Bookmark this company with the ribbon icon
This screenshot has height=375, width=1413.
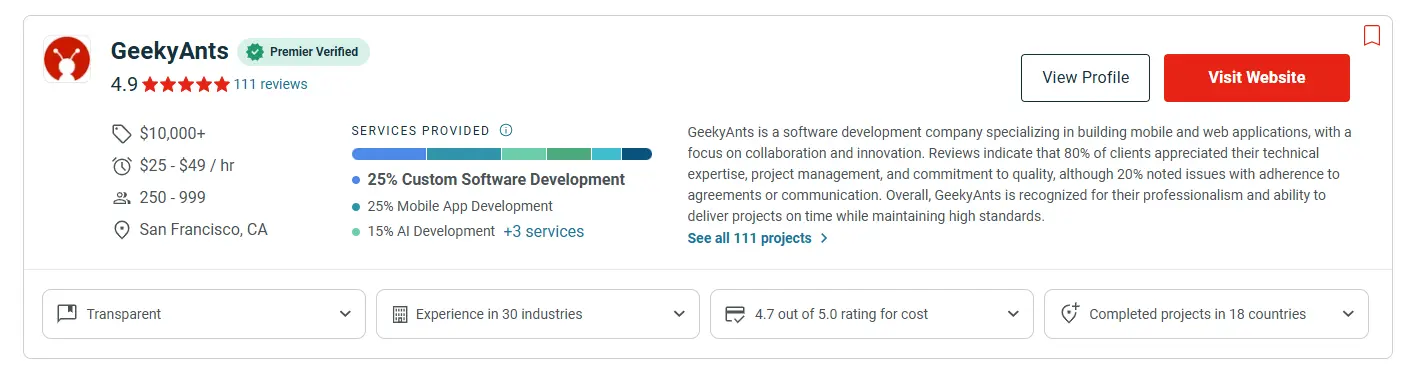pos(1372,35)
